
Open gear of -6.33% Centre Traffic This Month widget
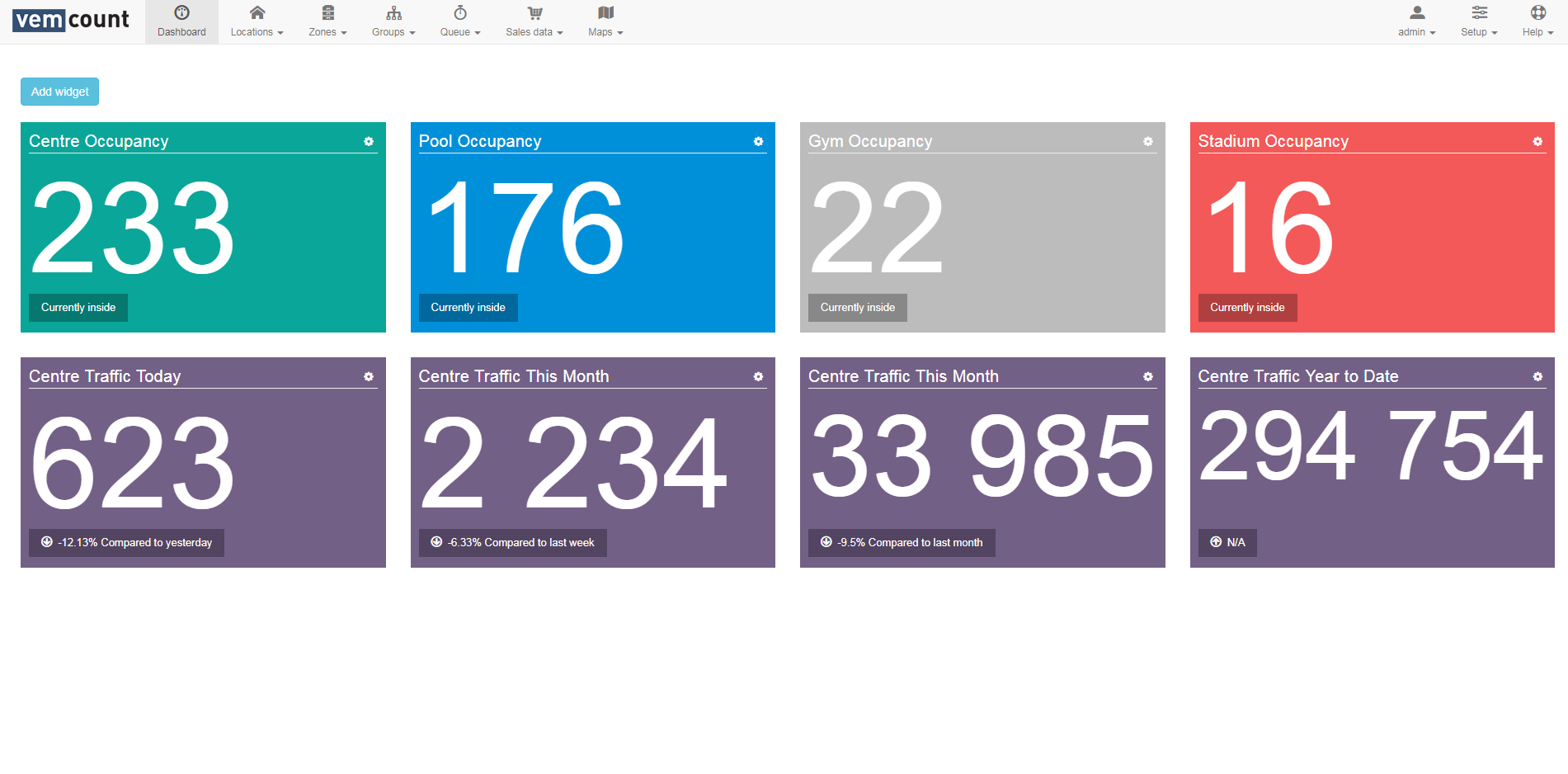(758, 377)
